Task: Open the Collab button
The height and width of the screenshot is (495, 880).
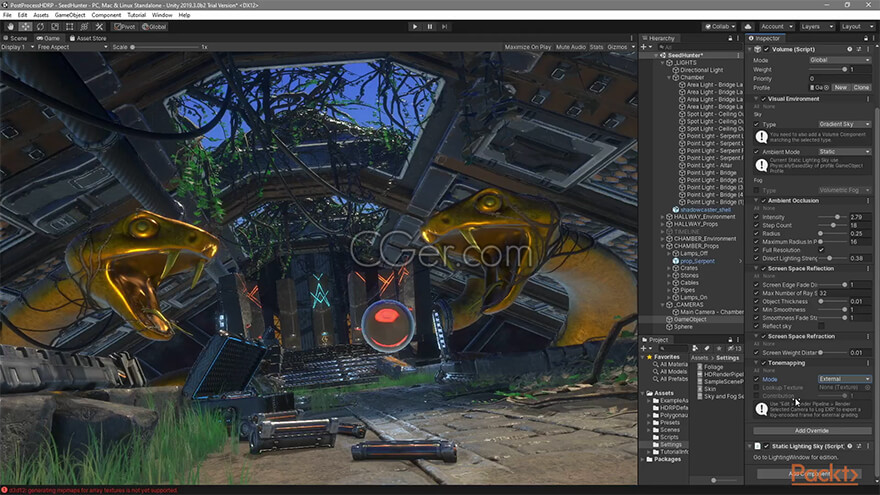Action: [720, 26]
